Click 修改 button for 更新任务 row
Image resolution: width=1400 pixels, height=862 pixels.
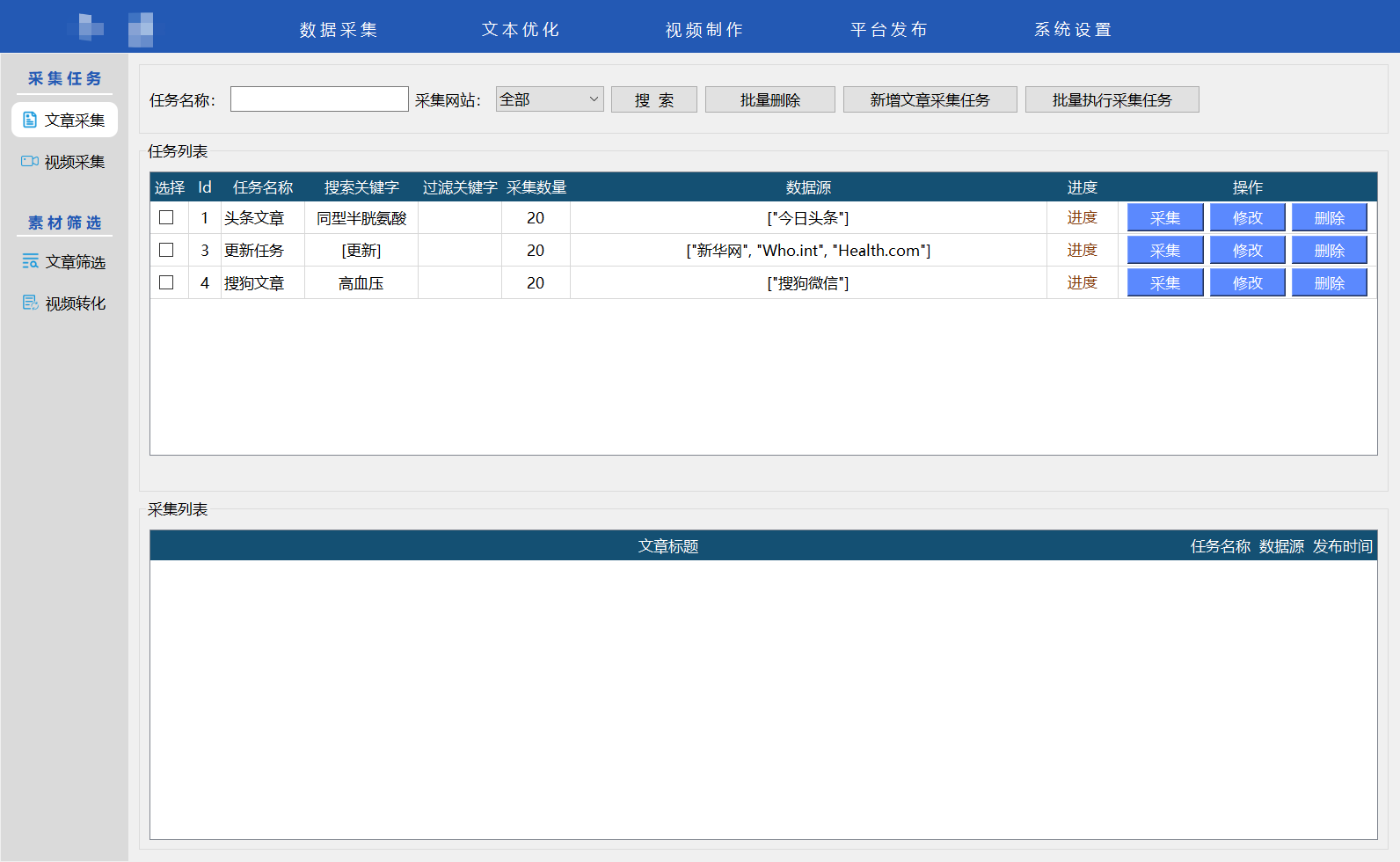pyautogui.click(x=1248, y=250)
